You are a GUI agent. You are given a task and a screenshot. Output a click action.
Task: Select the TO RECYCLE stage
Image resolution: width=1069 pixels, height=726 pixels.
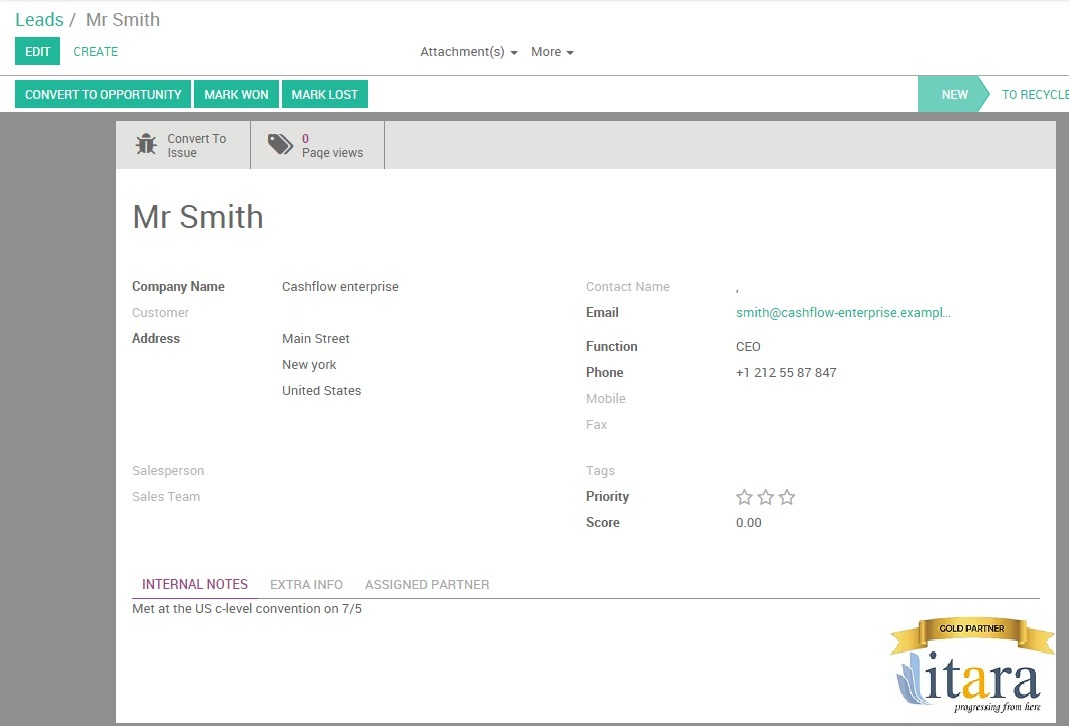(1034, 94)
